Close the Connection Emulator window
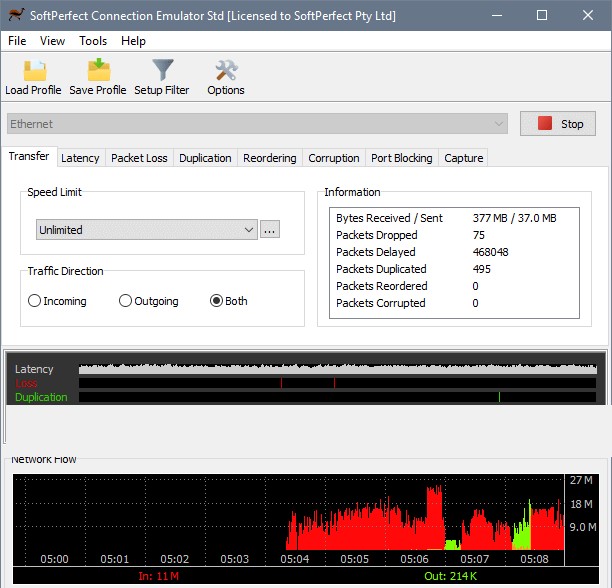 coord(588,15)
